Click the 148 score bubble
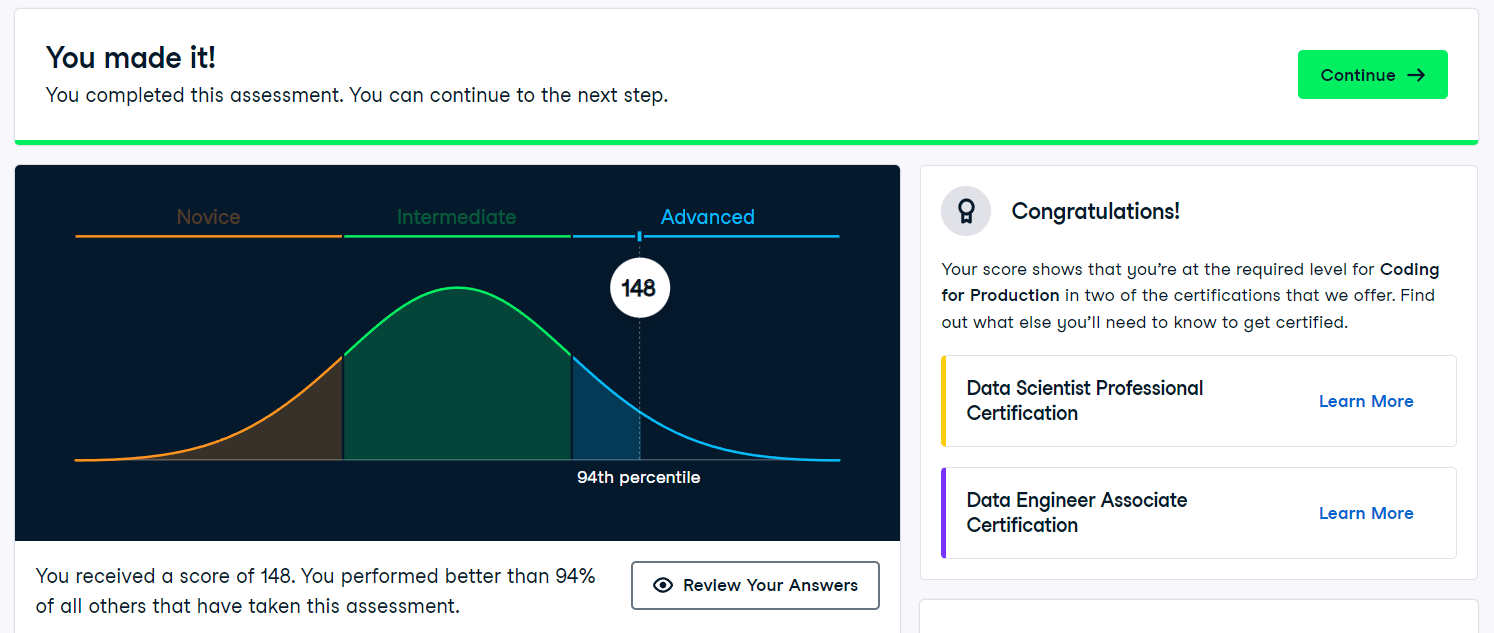1494x633 pixels. 639,289
